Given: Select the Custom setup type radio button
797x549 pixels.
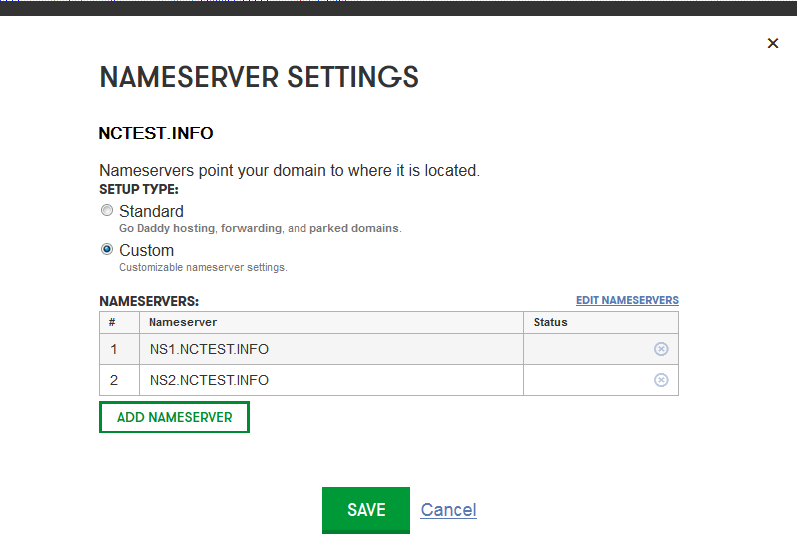Looking at the screenshot, I should [107, 250].
